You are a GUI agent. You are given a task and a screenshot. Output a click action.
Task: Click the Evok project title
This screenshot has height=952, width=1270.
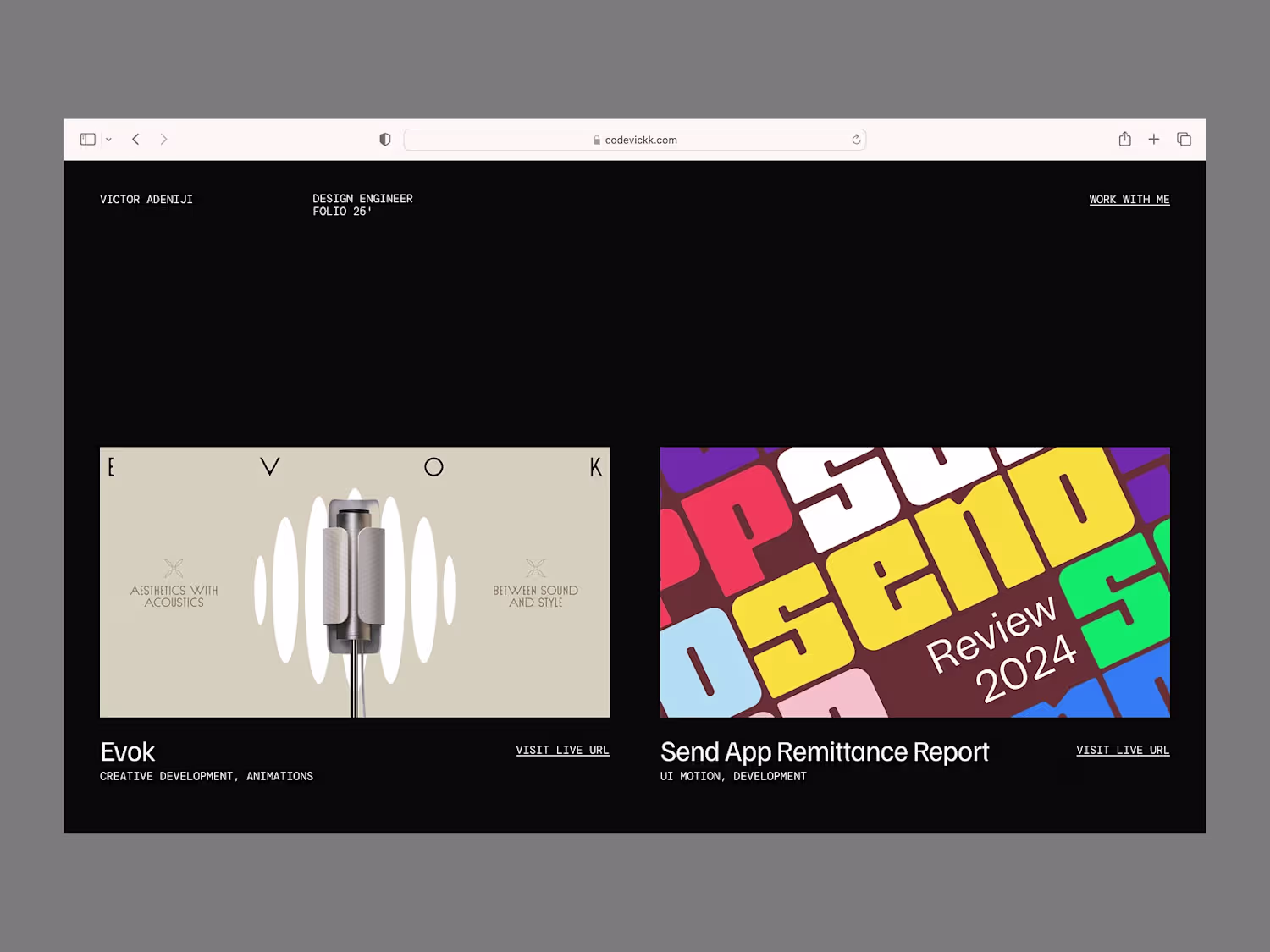coord(128,751)
